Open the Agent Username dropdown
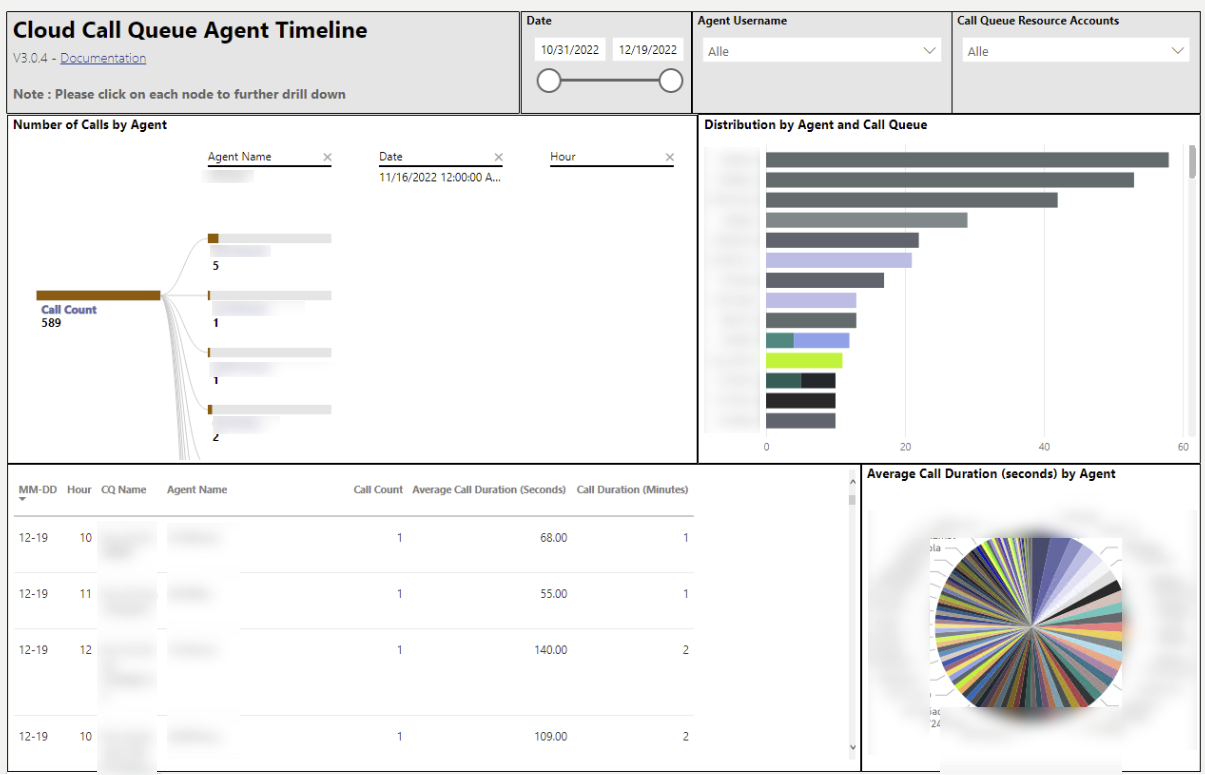The height and width of the screenshot is (775, 1205). 931,49
